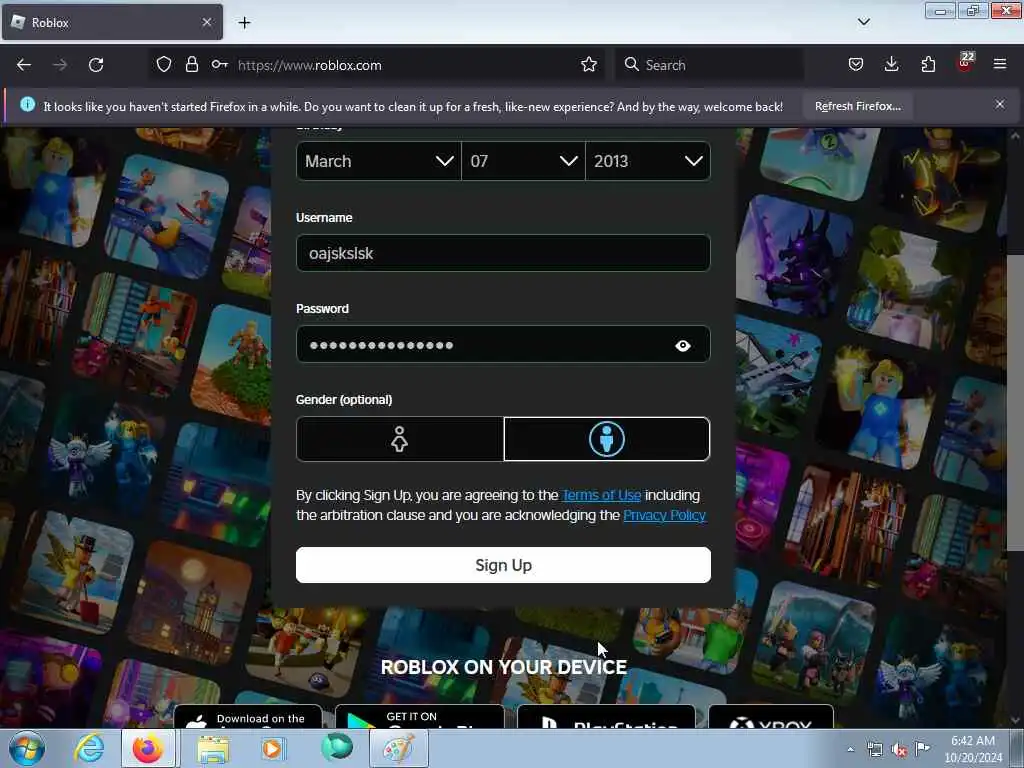
Task: Open the Terms of Use link
Action: point(601,495)
